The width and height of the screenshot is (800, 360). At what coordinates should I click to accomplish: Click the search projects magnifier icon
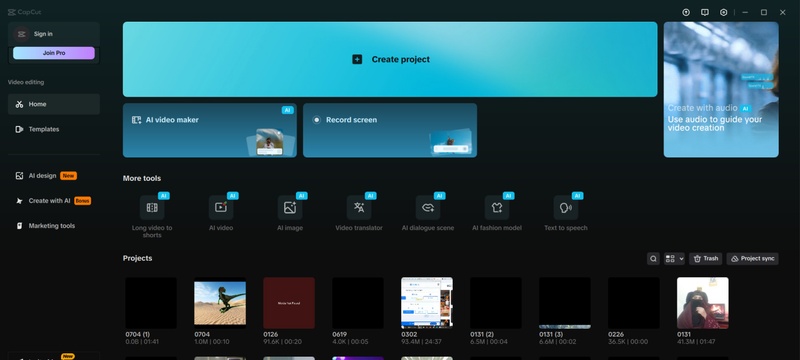pos(653,259)
